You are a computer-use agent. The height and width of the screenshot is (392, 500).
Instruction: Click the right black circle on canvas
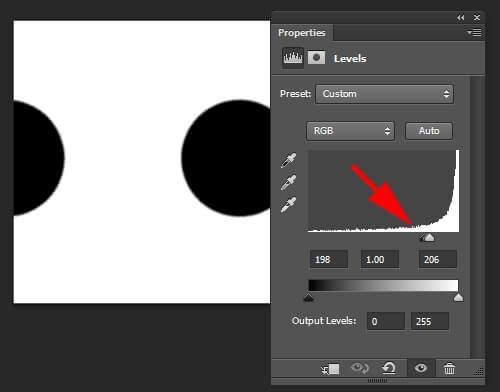click(226, 158)
